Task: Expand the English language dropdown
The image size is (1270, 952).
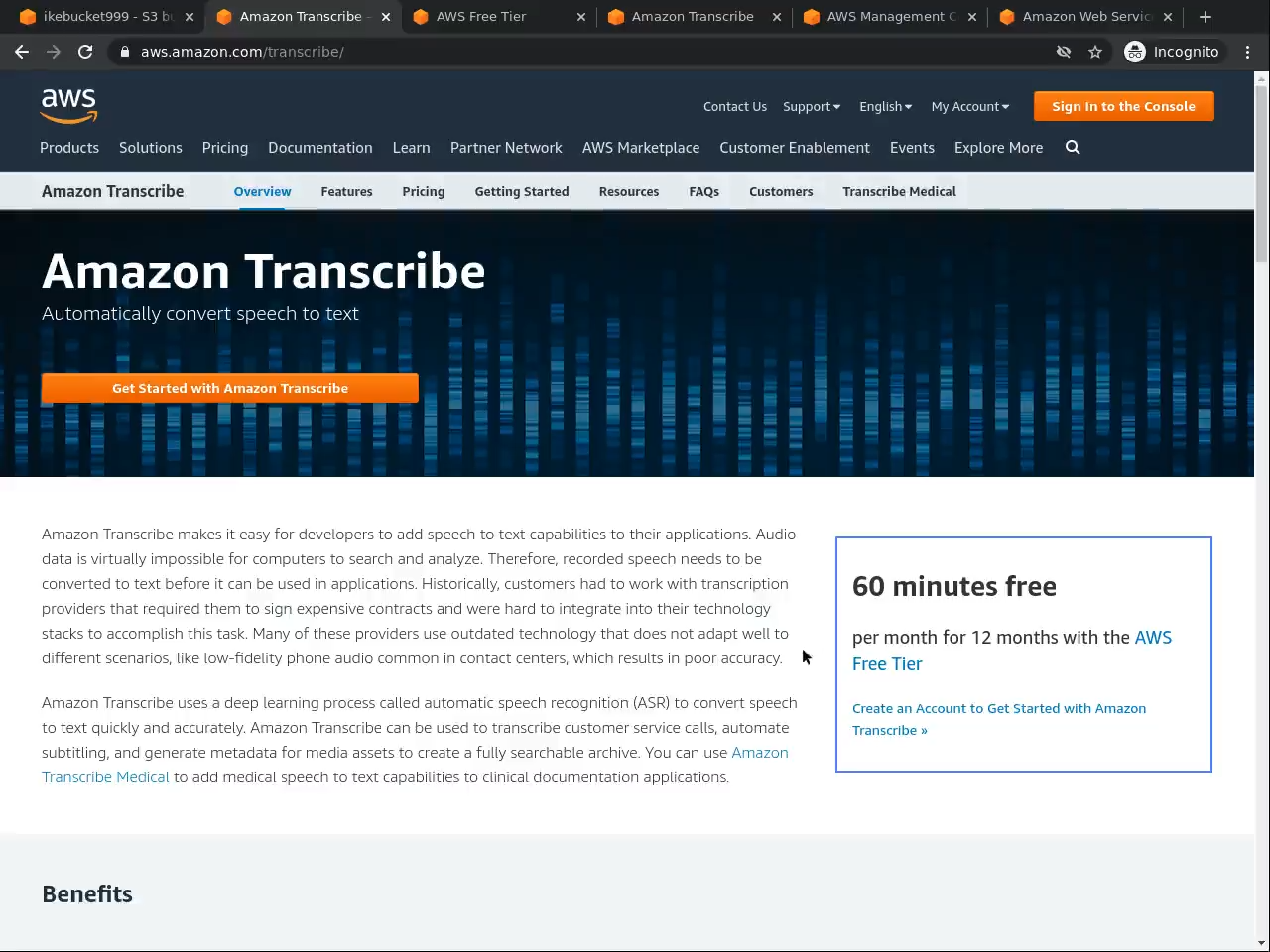Action: (885, 107)
